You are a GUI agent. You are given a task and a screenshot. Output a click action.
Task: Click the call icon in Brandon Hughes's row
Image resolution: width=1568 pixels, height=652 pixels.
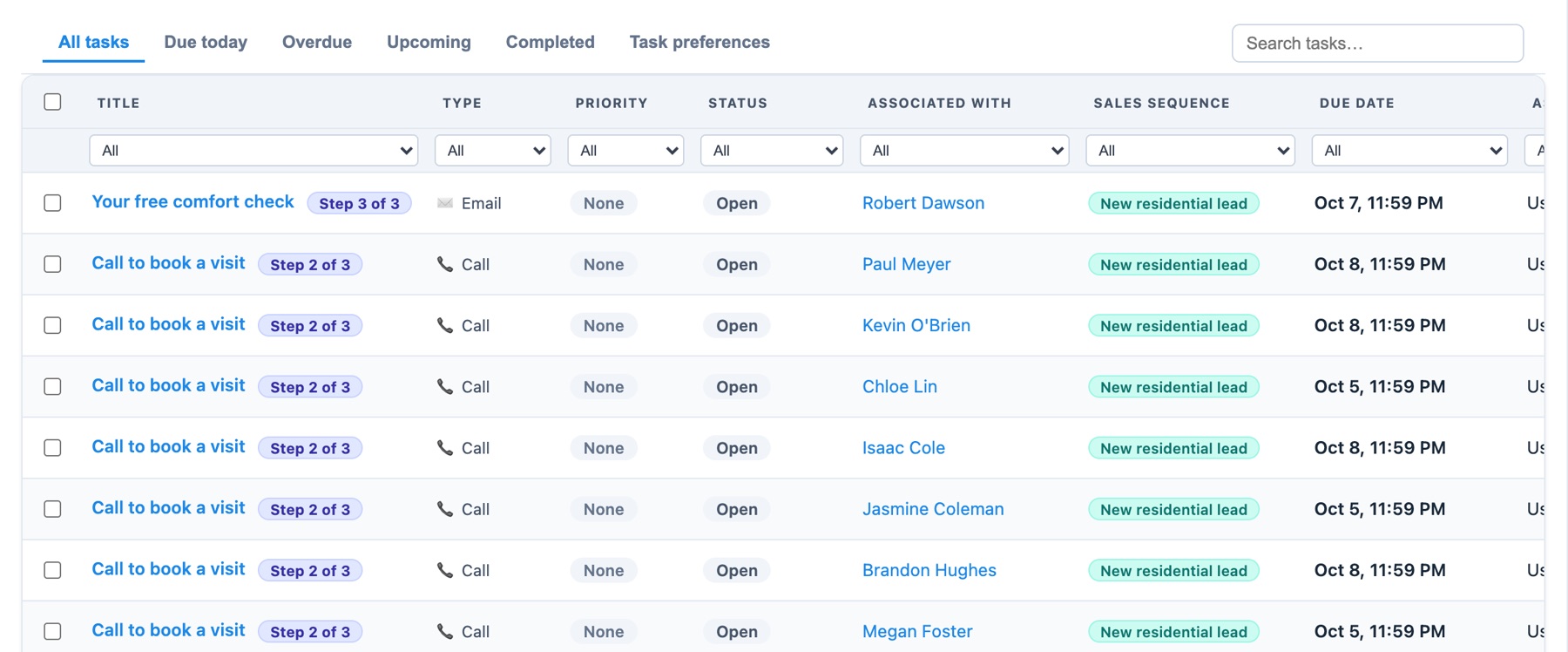445,570
